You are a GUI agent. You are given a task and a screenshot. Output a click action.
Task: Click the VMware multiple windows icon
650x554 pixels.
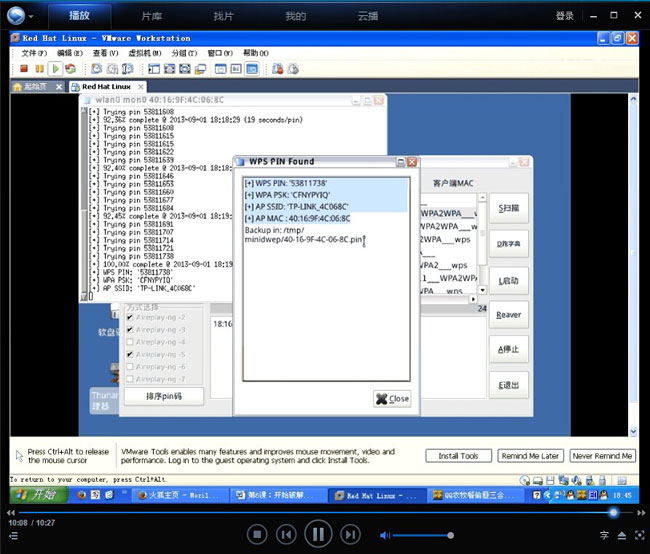click(201, 69)
